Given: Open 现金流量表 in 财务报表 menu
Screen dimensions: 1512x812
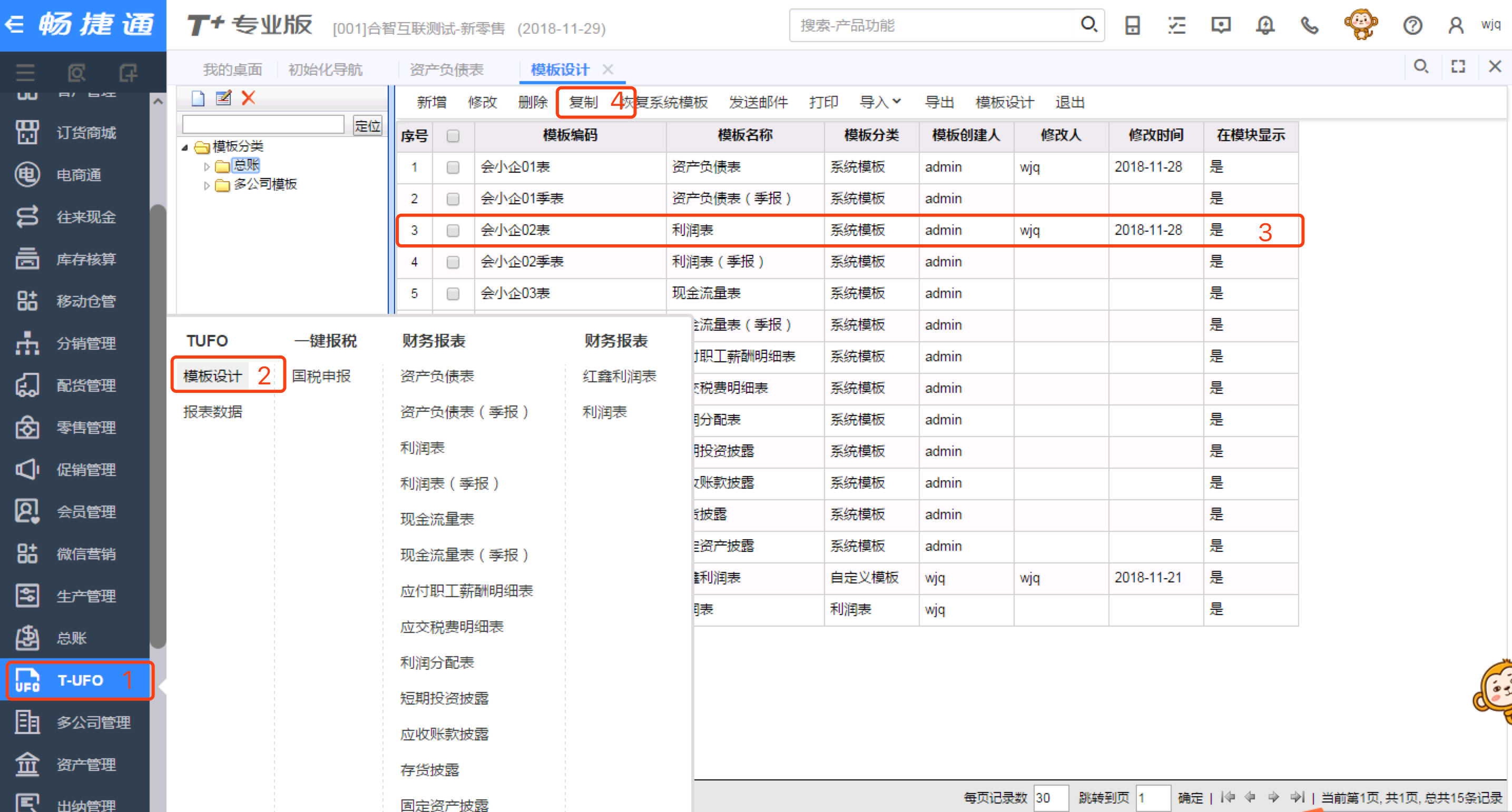Looking at the screenshot, I should pos(437,519).
